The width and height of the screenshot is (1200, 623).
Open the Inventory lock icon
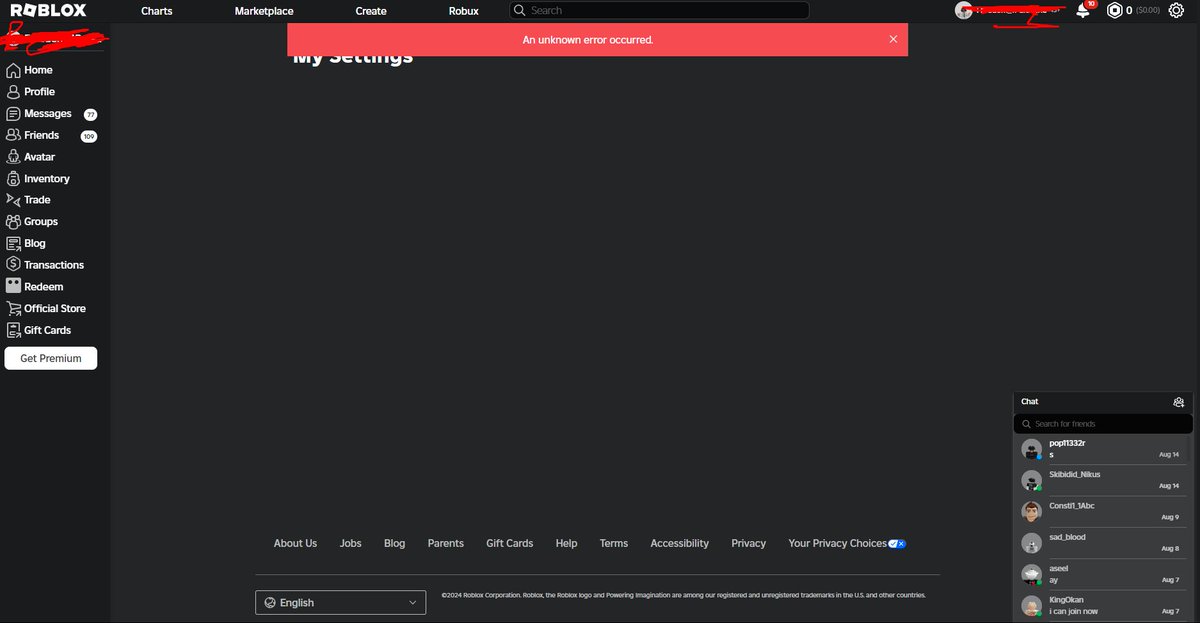13,179
